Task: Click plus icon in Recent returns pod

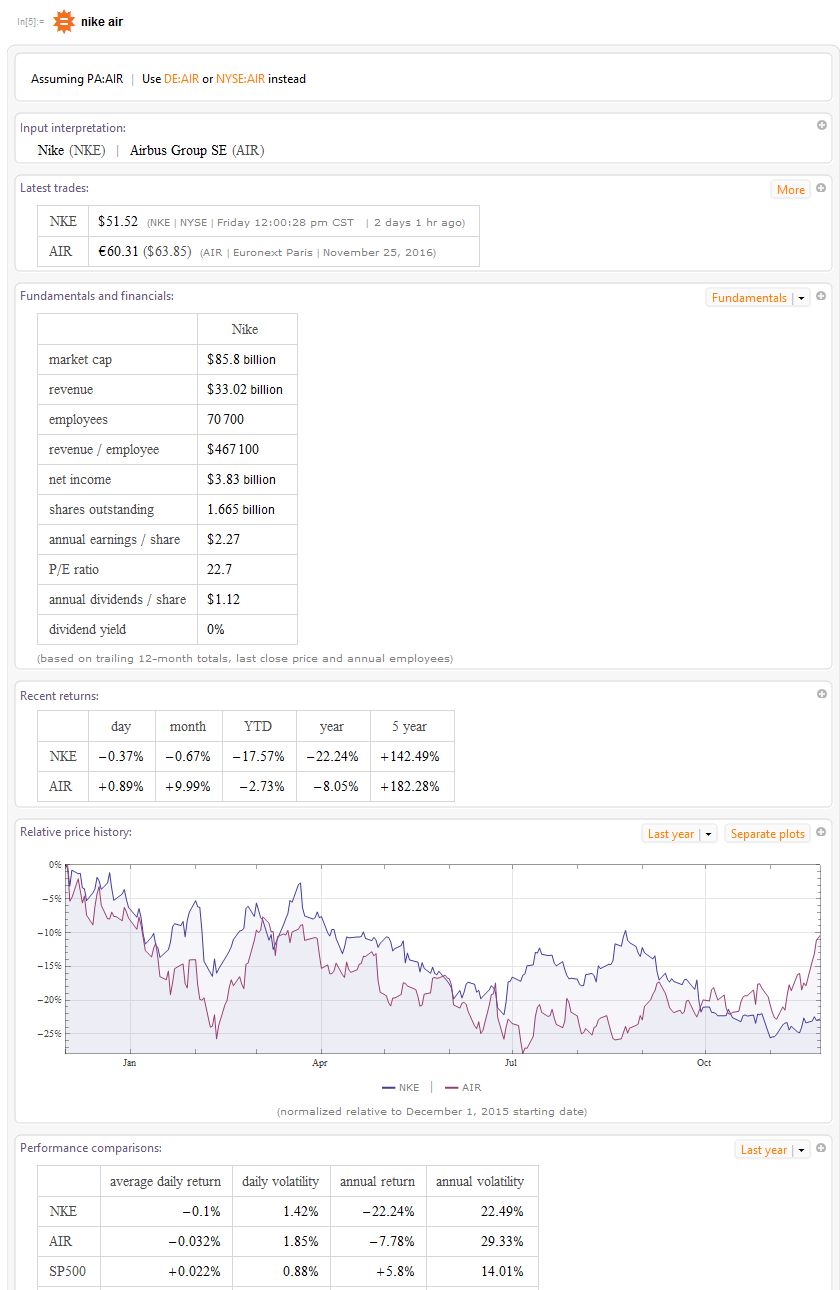Action: pyautogui.click(x=821, y=694)
